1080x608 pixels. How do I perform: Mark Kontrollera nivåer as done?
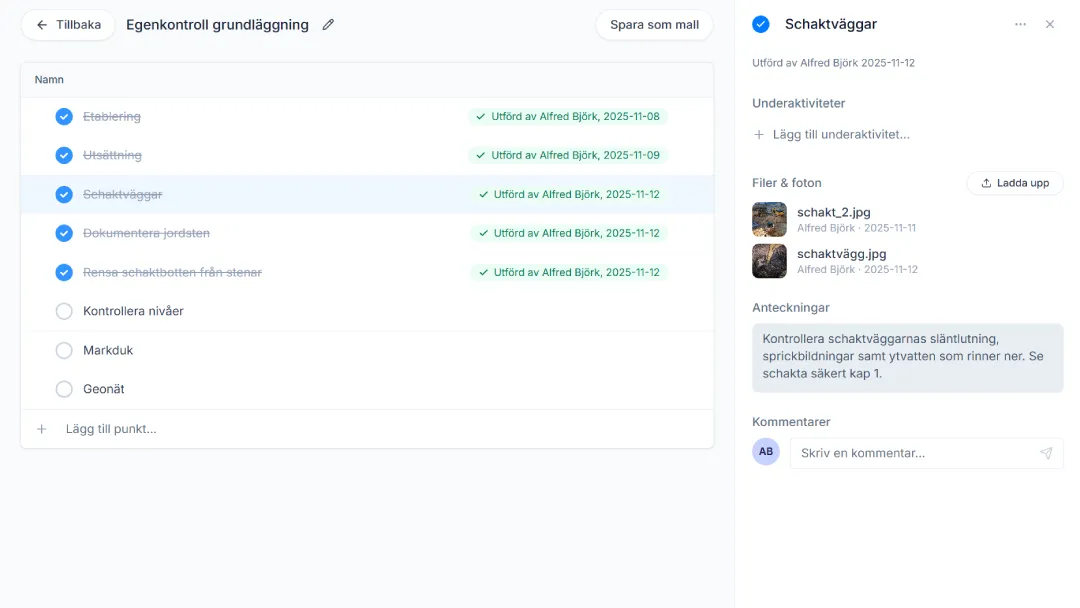pyautogui.click(x=64, y=311)
